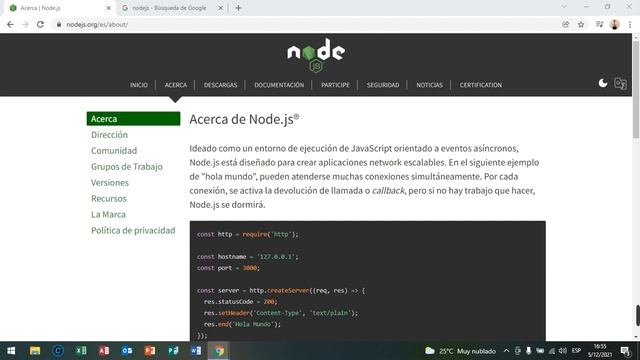Open the tab search dropdown arrow

[x=564, y=7]
